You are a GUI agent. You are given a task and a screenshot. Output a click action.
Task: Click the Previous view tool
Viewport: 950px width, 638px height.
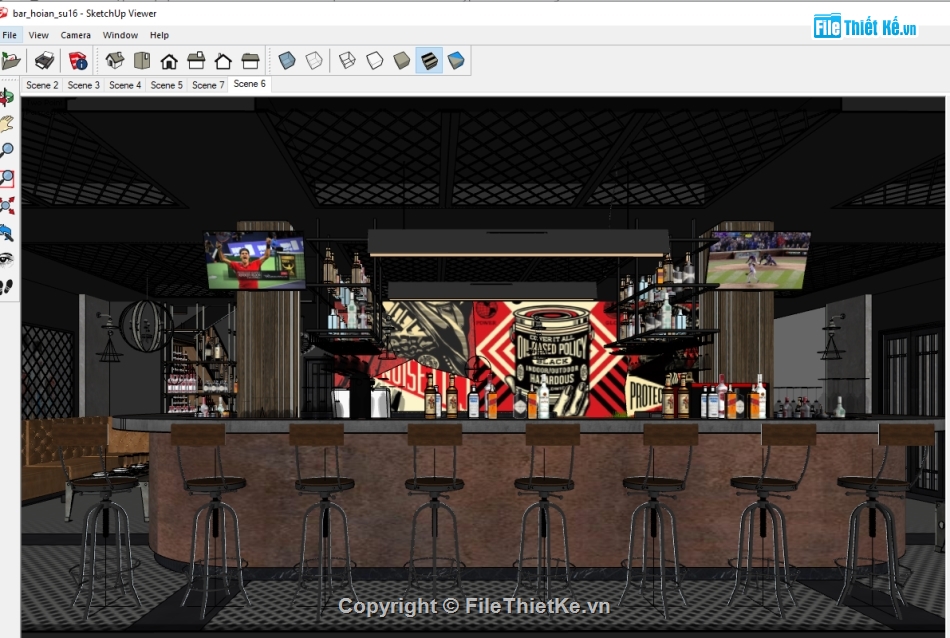point(7,233)
